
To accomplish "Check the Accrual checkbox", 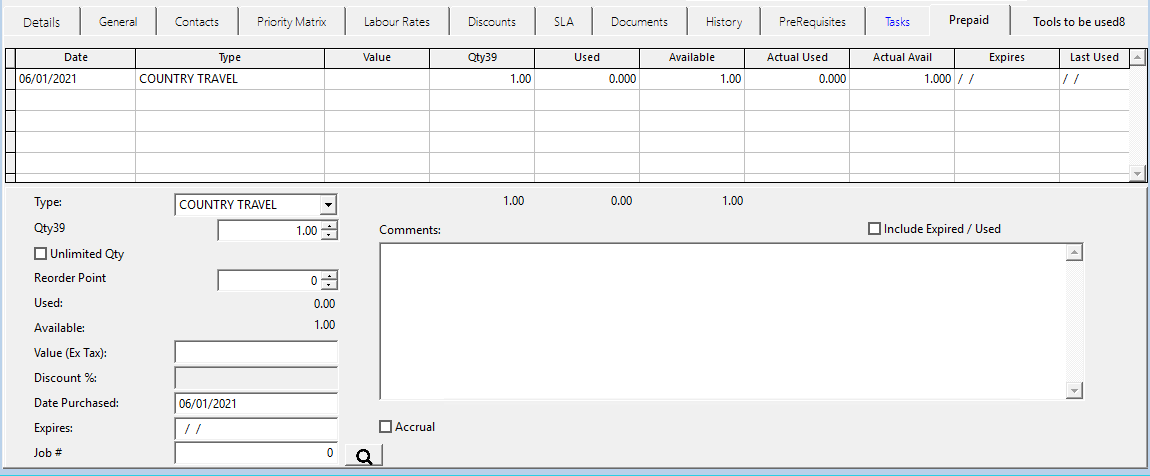I will coord(386,427).
